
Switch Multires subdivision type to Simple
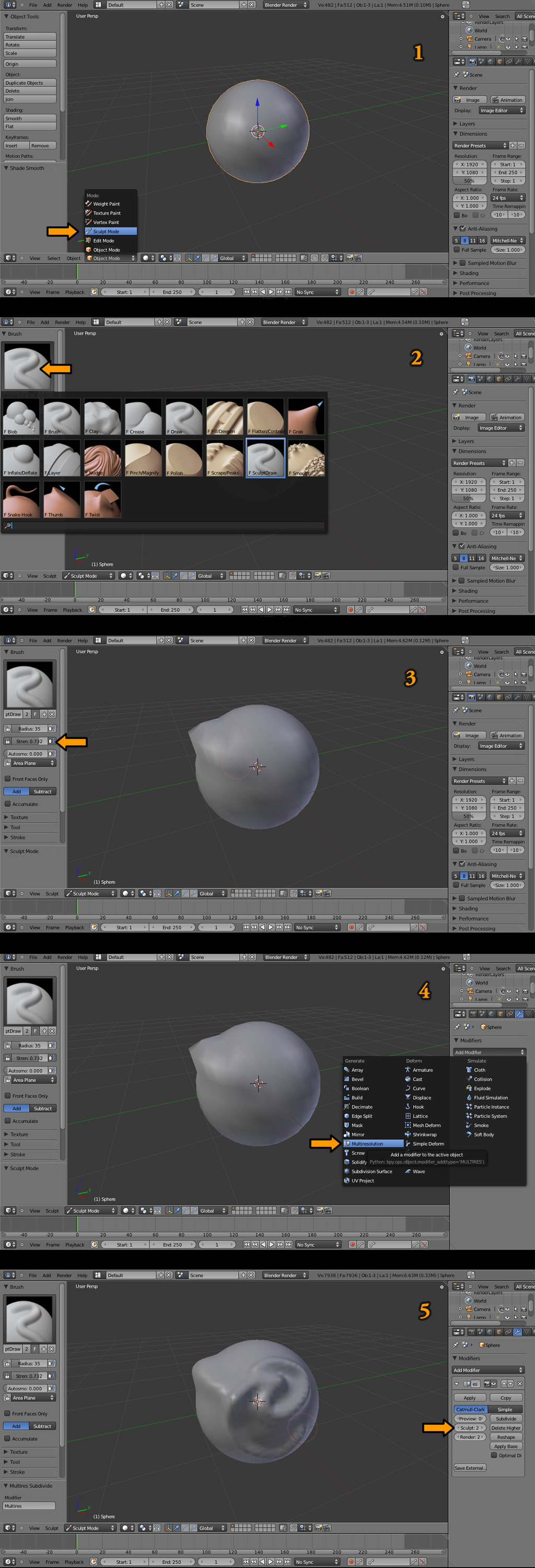click(505, 1409)
